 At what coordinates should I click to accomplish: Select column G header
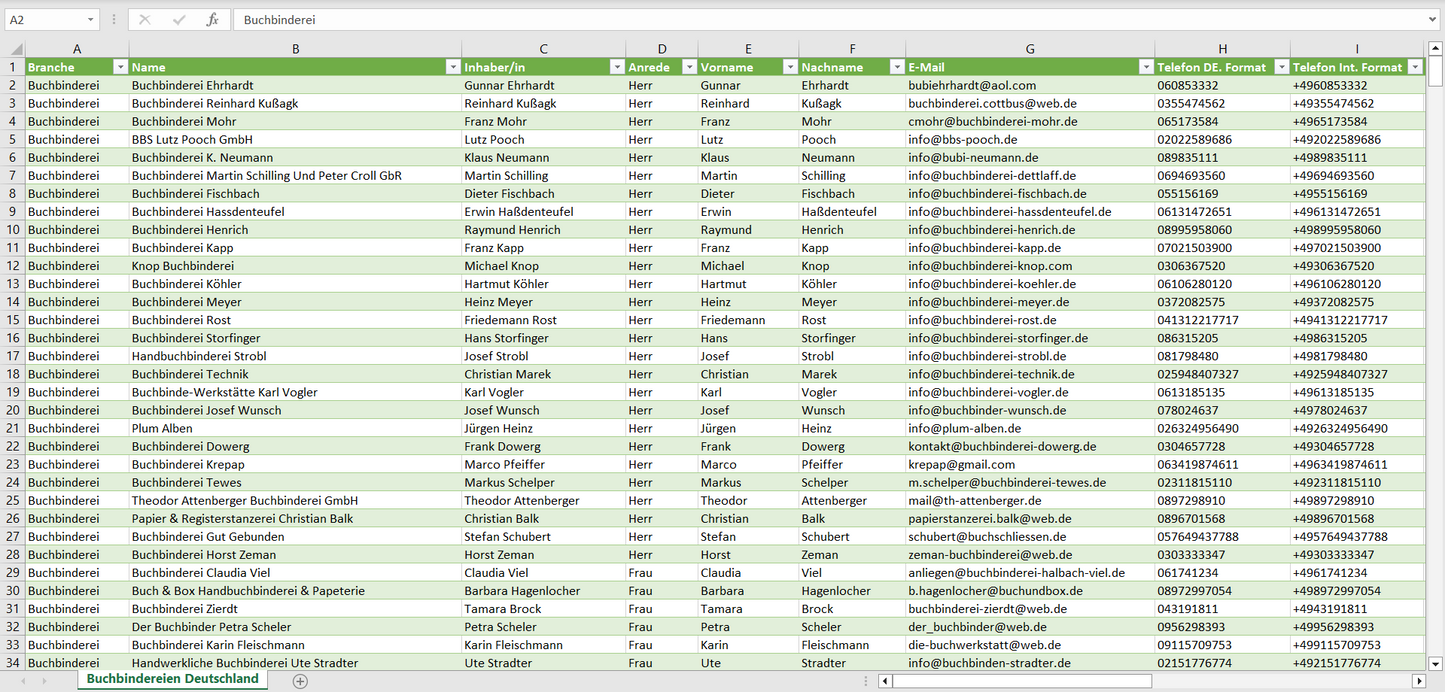pos(1030,48)
